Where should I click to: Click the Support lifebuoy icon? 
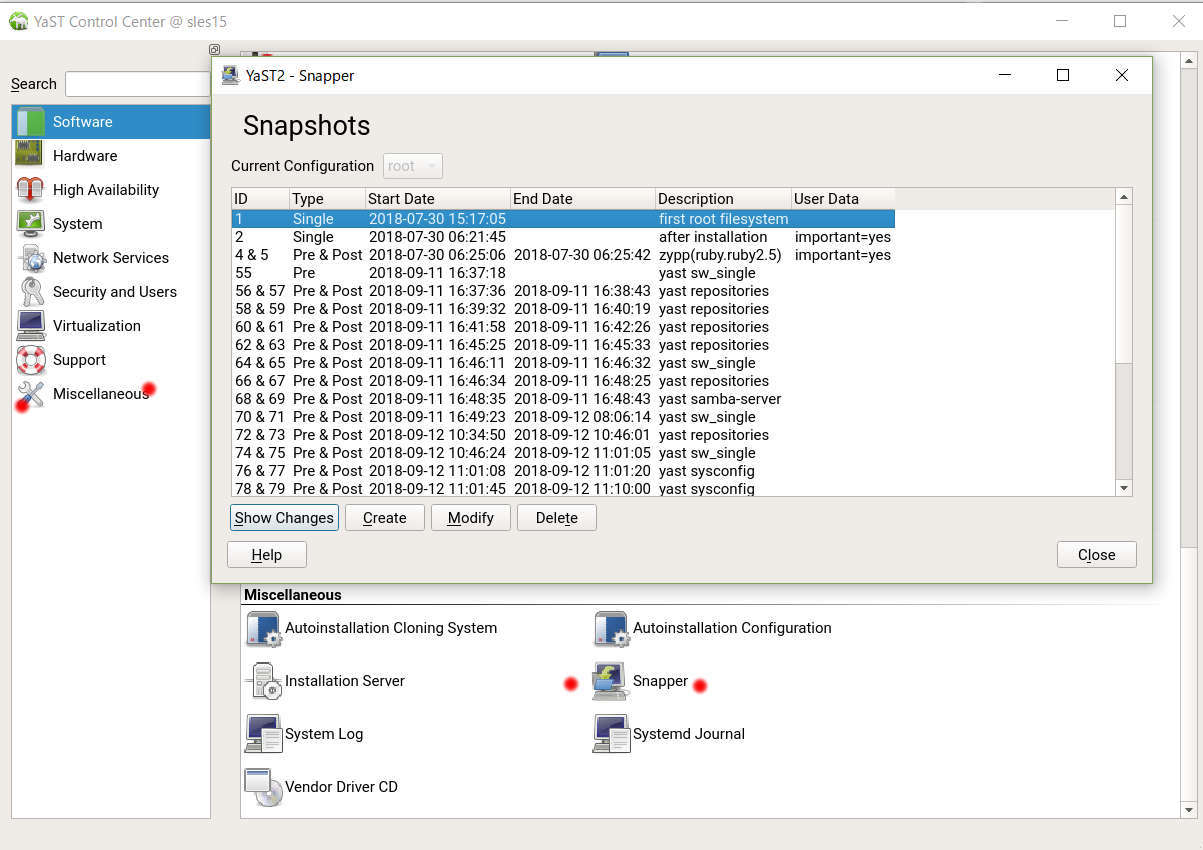tap(30, 359)
